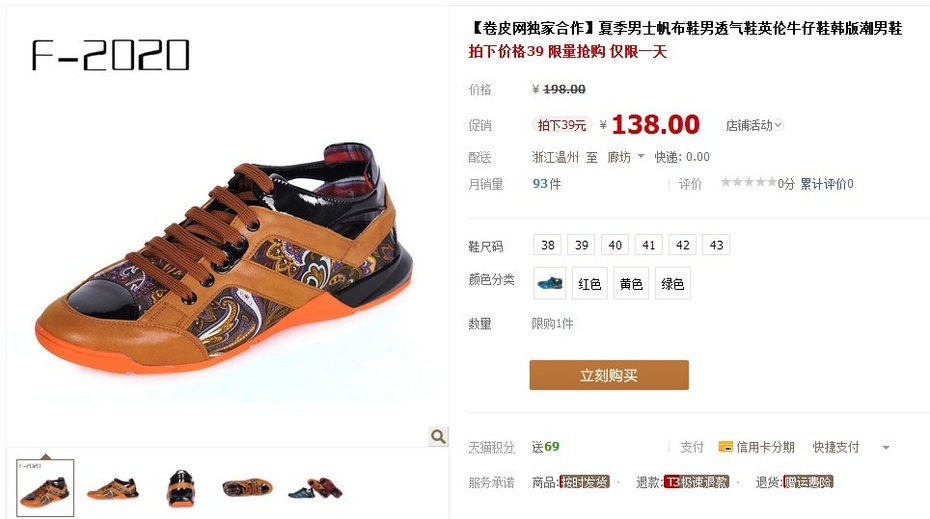Image resolution: width=930 pixels, height=519 pixels.
Task: Choose shoe size 38
Action: [x=547, y=245]
